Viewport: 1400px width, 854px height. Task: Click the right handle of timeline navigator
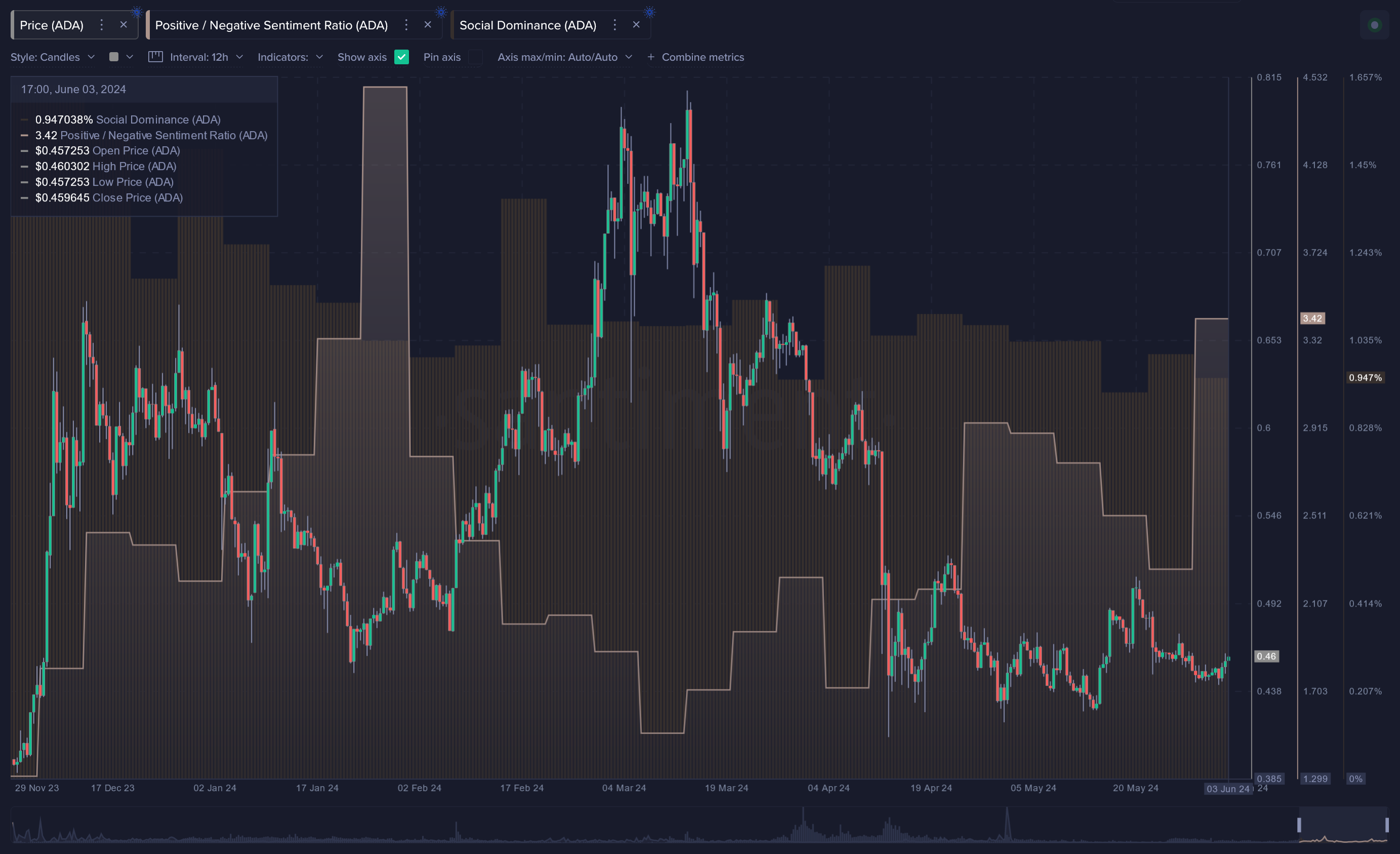click(x=1387, y=825)
